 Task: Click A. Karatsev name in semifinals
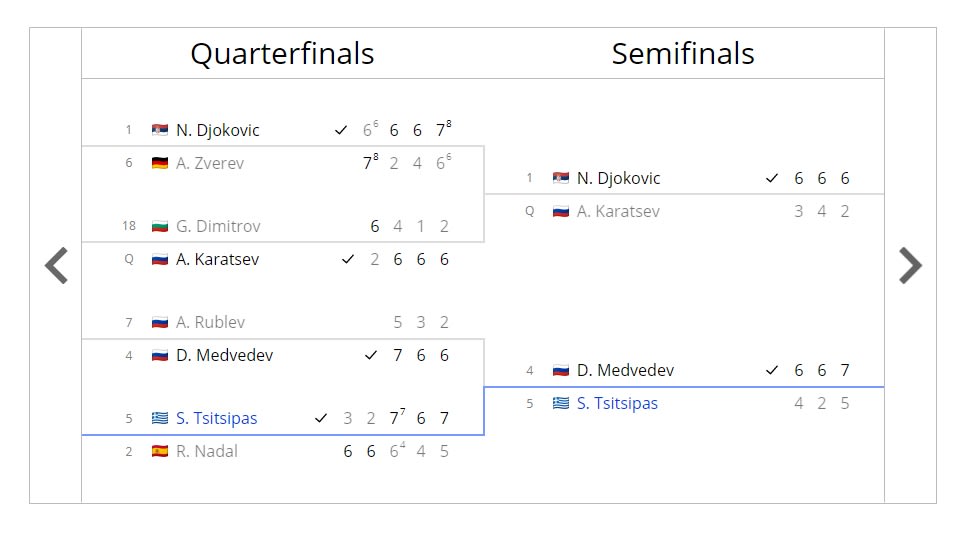(x=618, y=211)
